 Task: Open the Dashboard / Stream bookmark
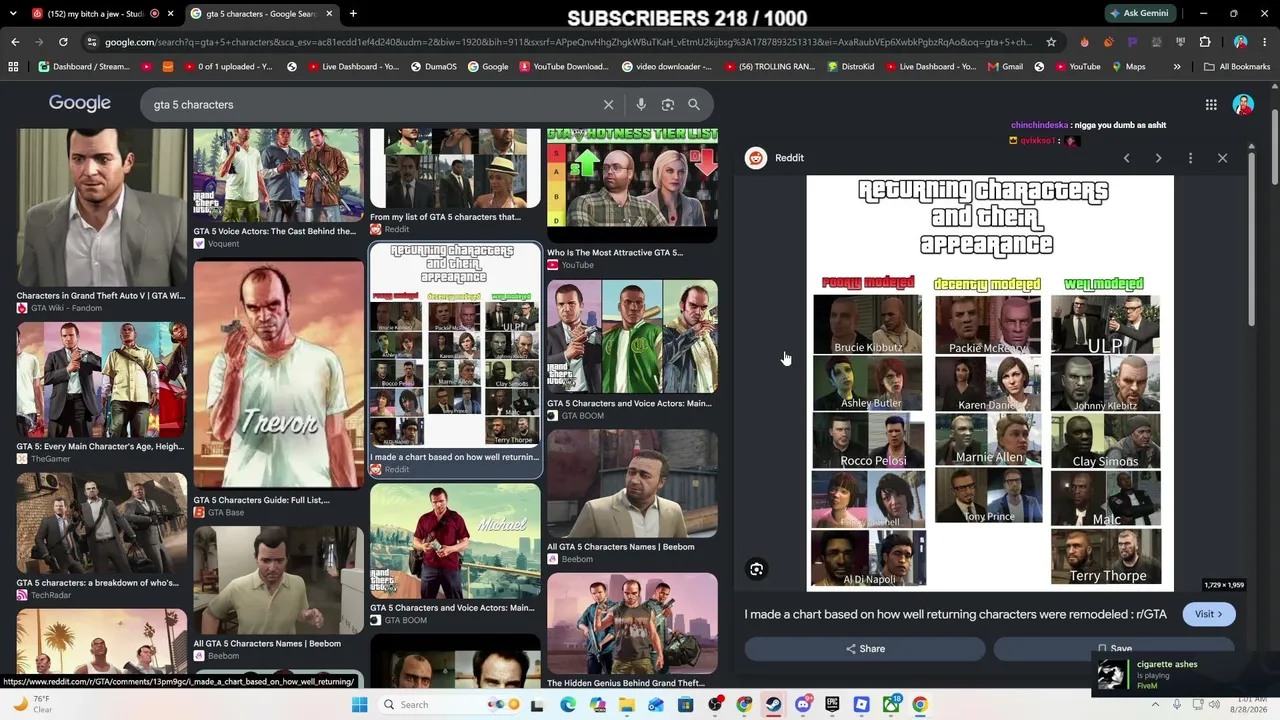click(x=84, y=67)
